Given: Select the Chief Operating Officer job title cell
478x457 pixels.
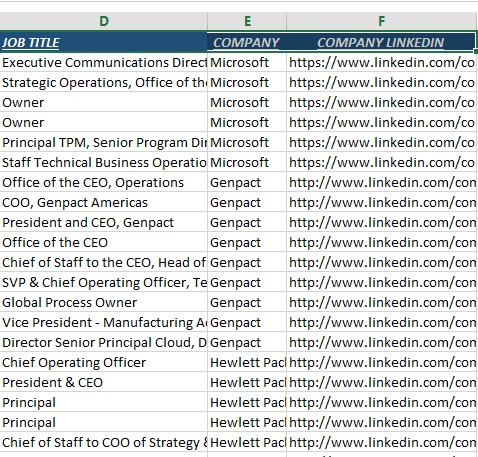Looking at the screenshot, I should (103, 362).
